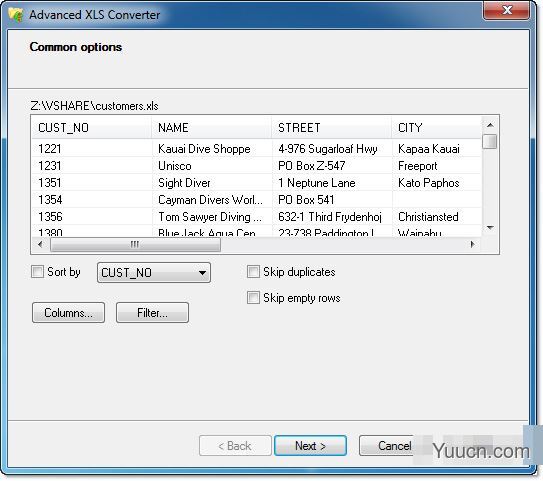Select cell 1351 in CUST_NO column
The image size is (543, 481).
point(91,182)
